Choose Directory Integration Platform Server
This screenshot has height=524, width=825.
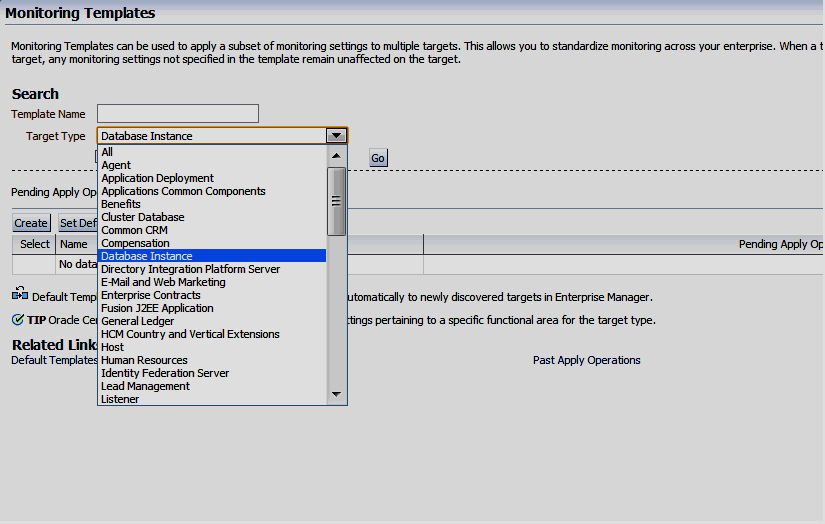(x=212, y=269)
